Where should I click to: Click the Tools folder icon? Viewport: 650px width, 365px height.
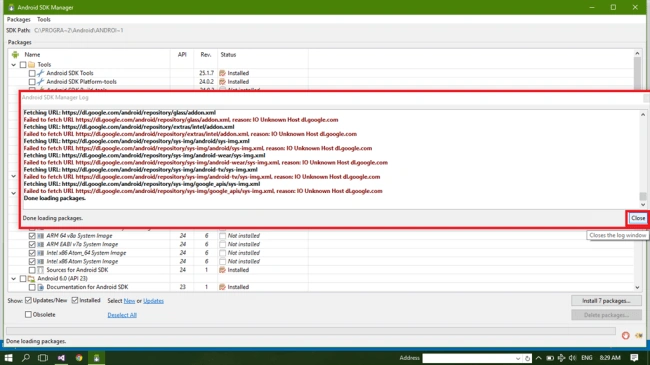point(32,65)
